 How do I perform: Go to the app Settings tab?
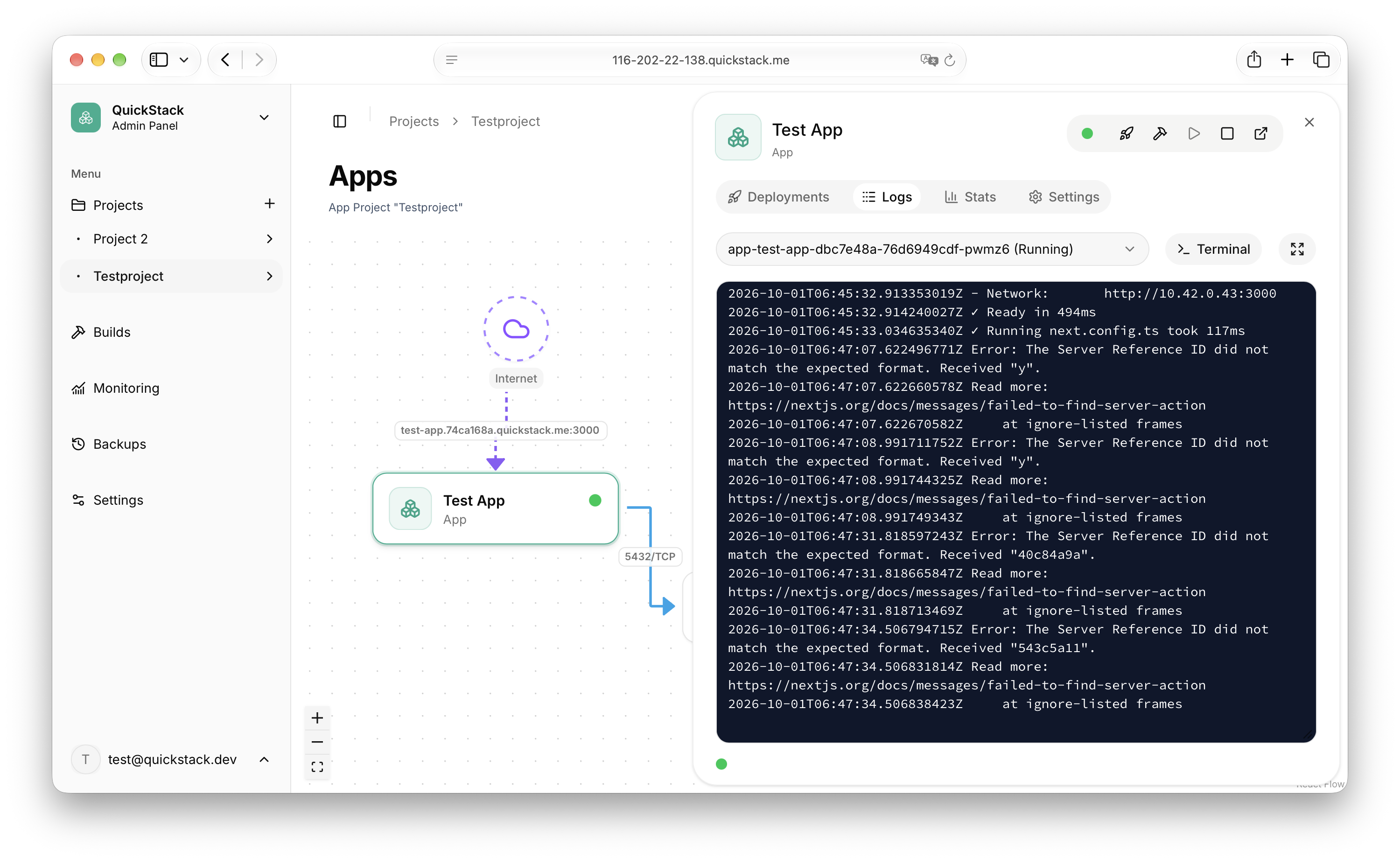pos(1064,197)
